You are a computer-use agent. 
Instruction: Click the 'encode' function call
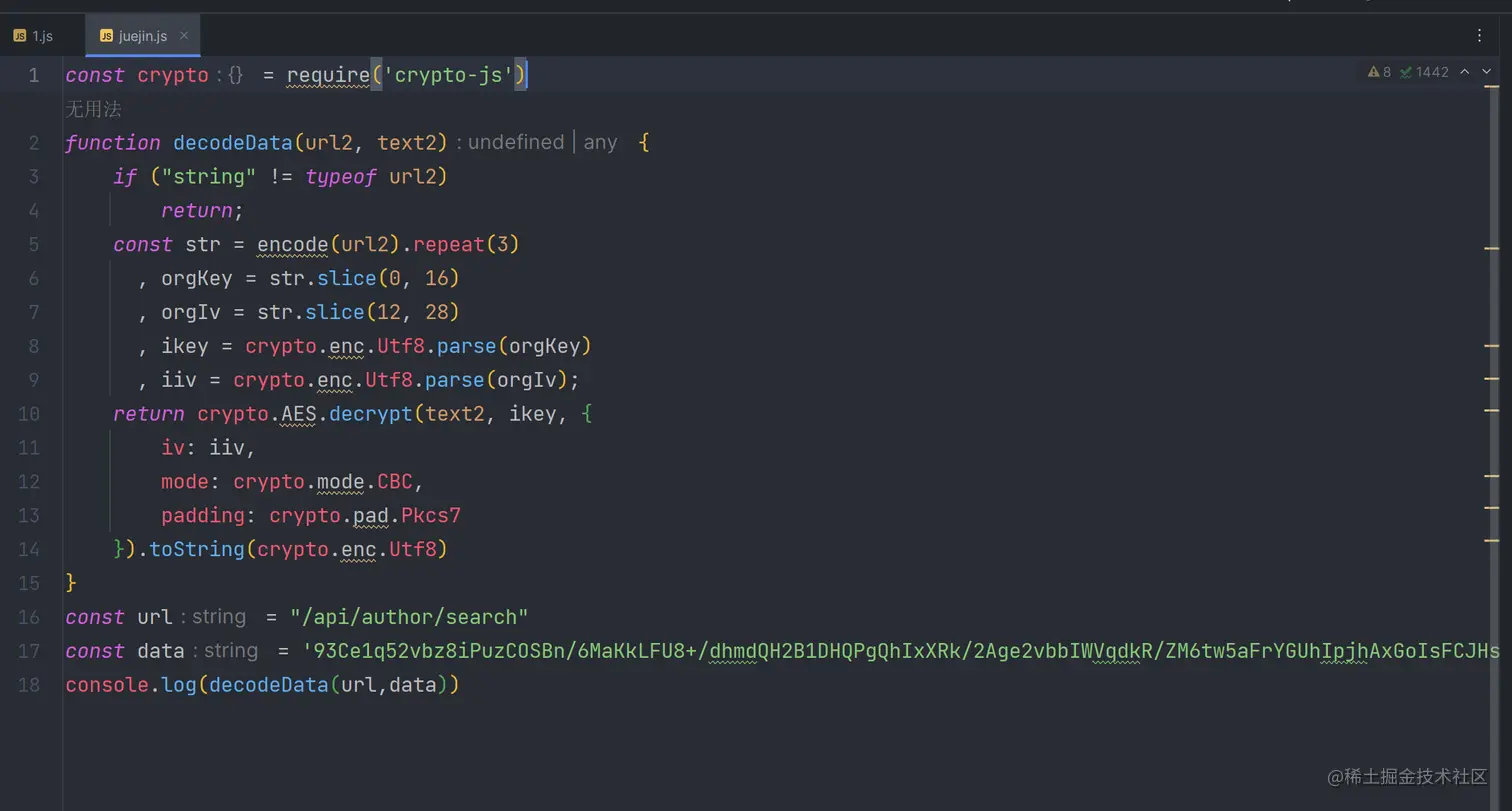pos(293,245)
